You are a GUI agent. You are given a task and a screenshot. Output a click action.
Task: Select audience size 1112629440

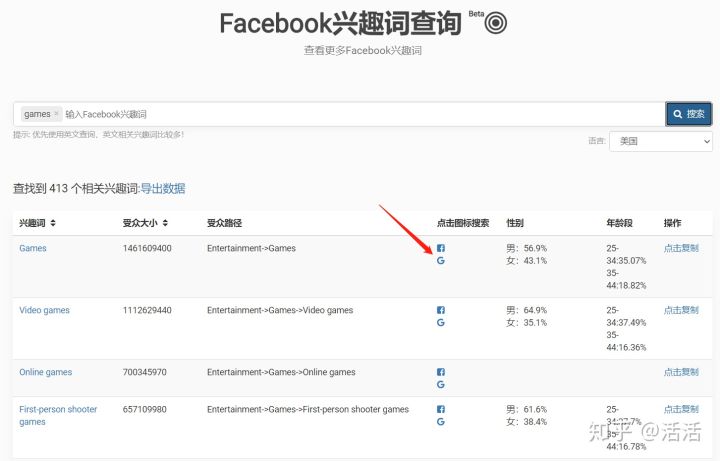147,310
